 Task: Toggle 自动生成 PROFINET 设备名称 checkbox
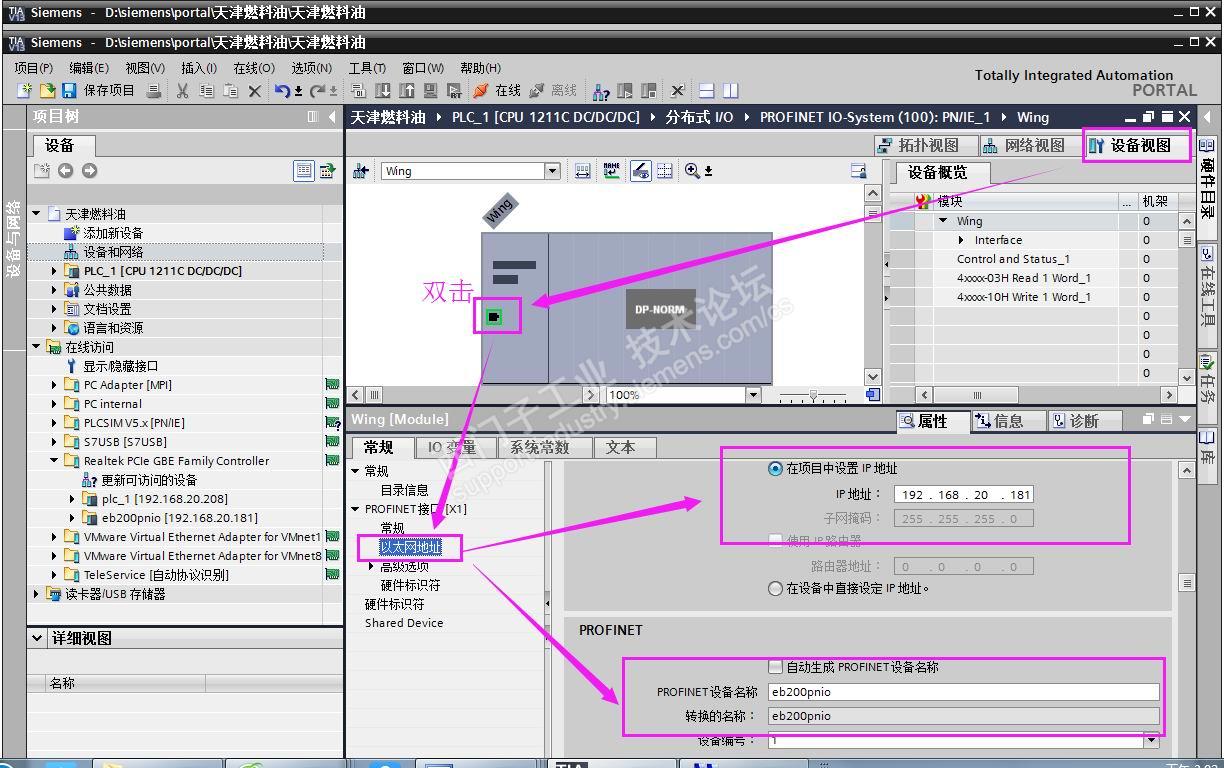click(x=775, y=667)
